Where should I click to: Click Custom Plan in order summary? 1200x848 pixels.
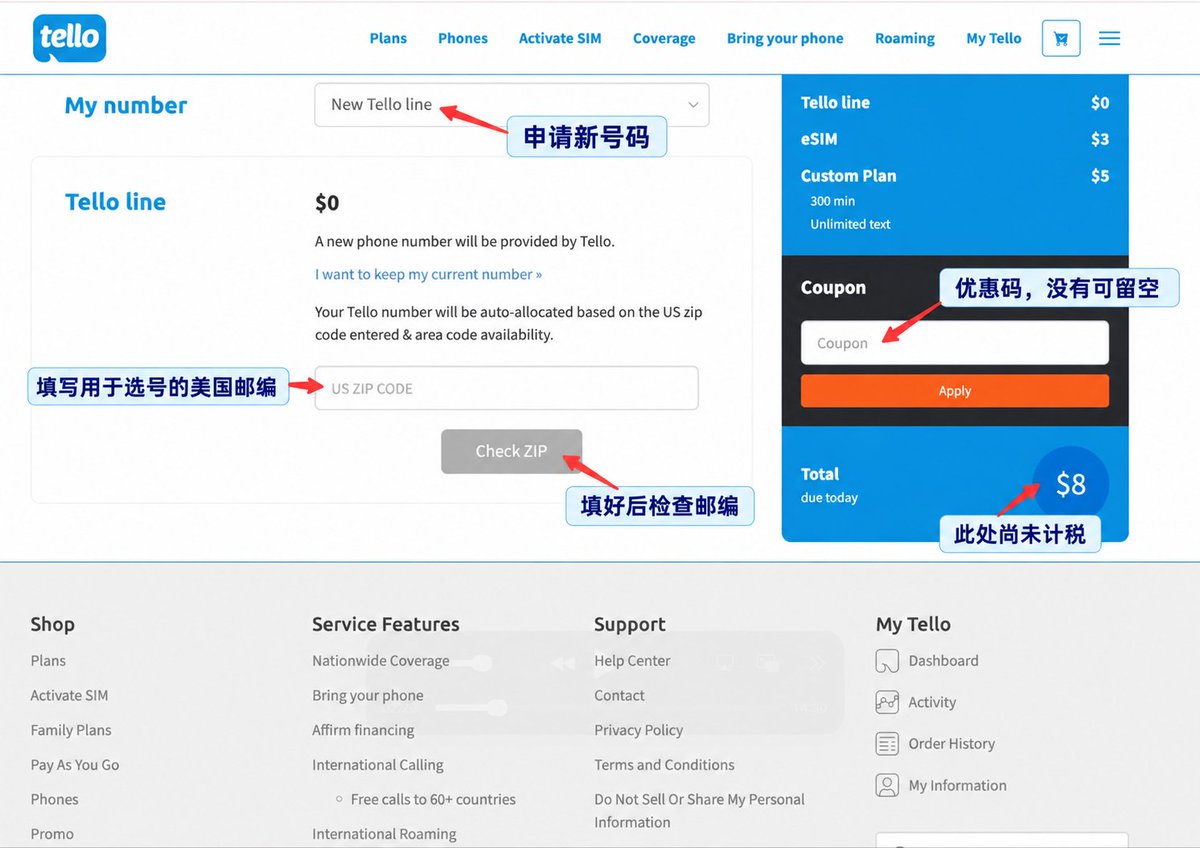point(849,176)
